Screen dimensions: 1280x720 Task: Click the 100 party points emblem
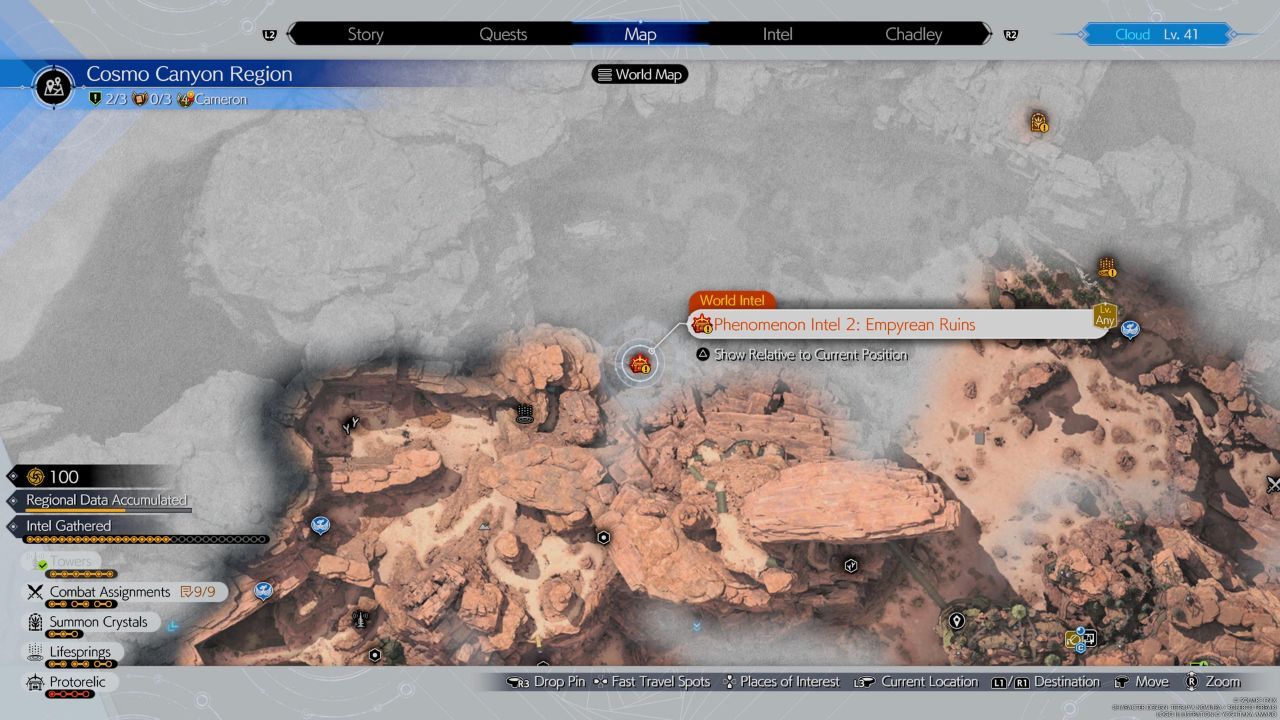point(36,477)
